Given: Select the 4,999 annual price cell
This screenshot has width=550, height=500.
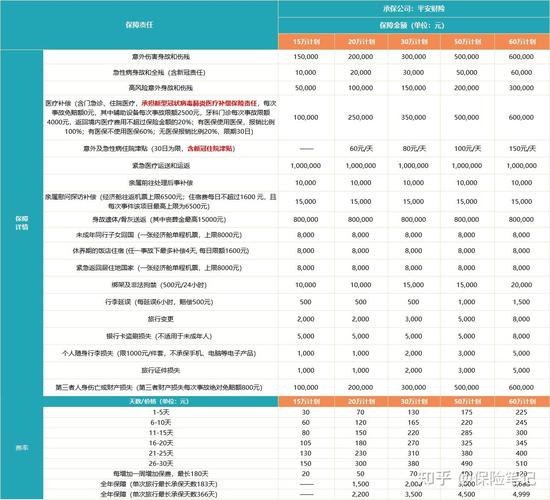Looking at the screenshot, I should click(522, 494).
